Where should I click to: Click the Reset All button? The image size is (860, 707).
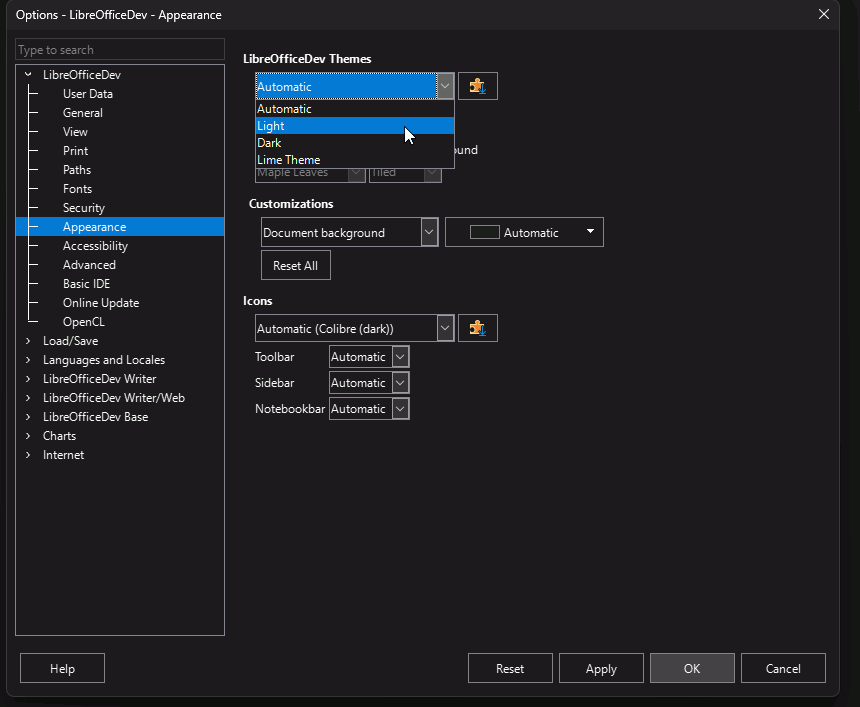[296, 265]
